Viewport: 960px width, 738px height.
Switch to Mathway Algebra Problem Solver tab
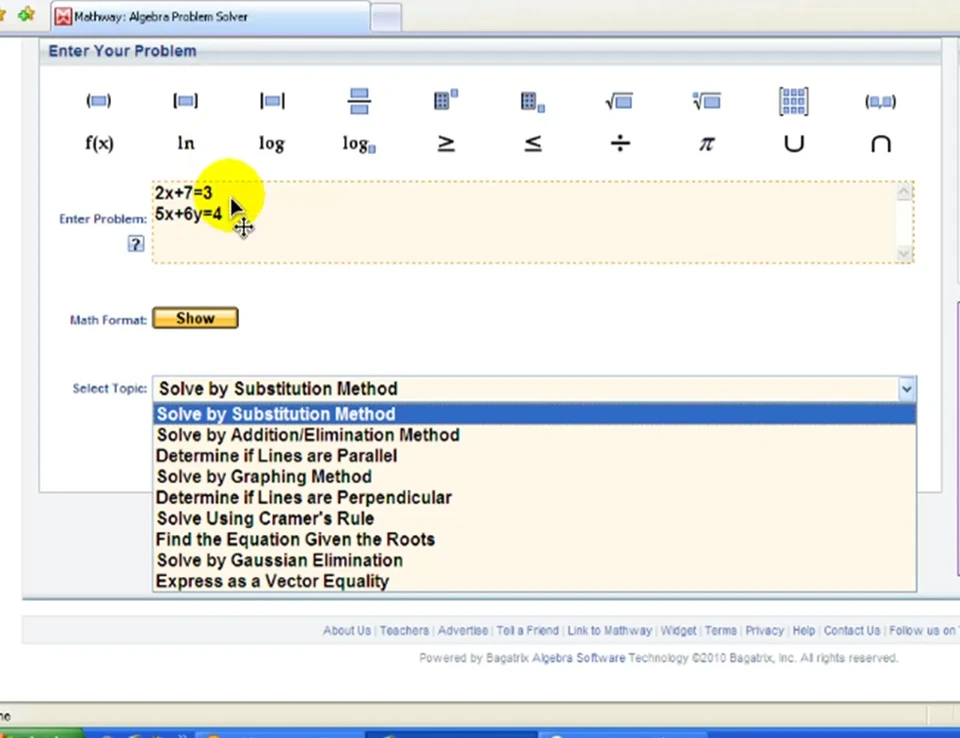(x=211, y=17)
